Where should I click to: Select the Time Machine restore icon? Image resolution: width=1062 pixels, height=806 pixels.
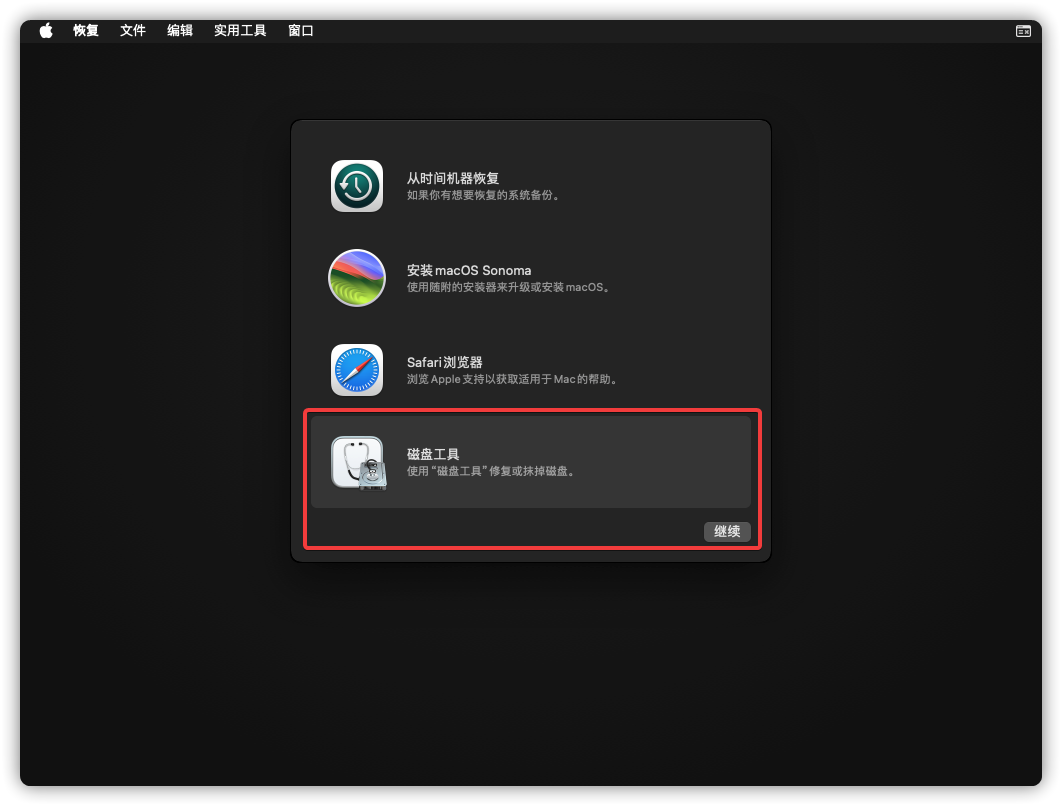coord(357,186)
